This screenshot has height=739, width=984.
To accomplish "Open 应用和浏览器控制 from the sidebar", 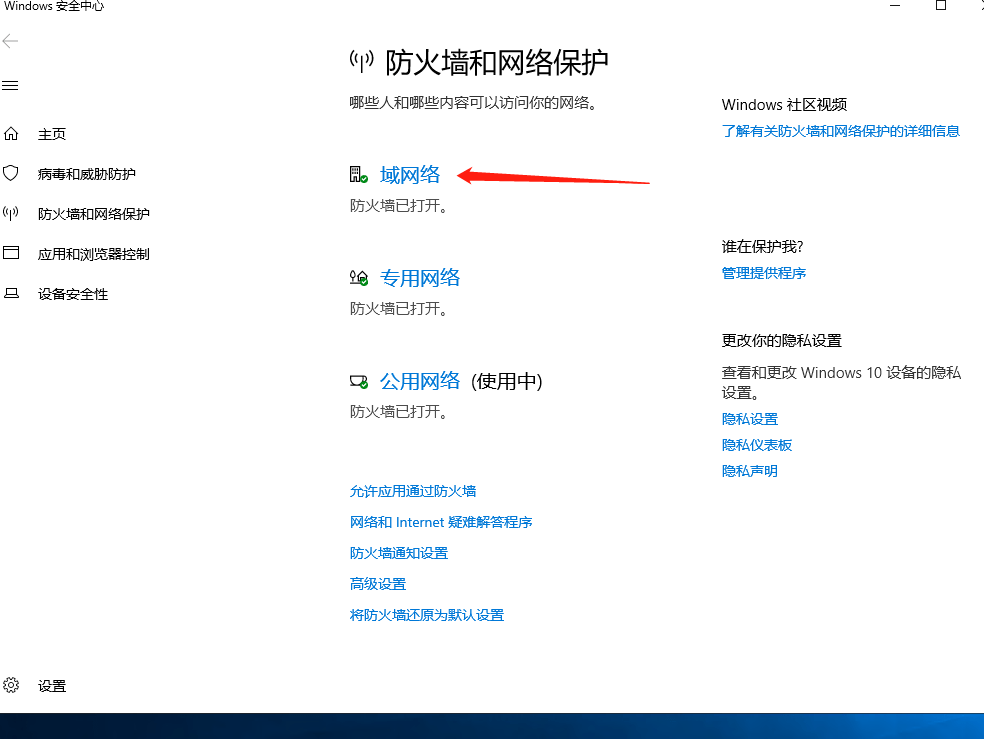I will pos(10,253).
